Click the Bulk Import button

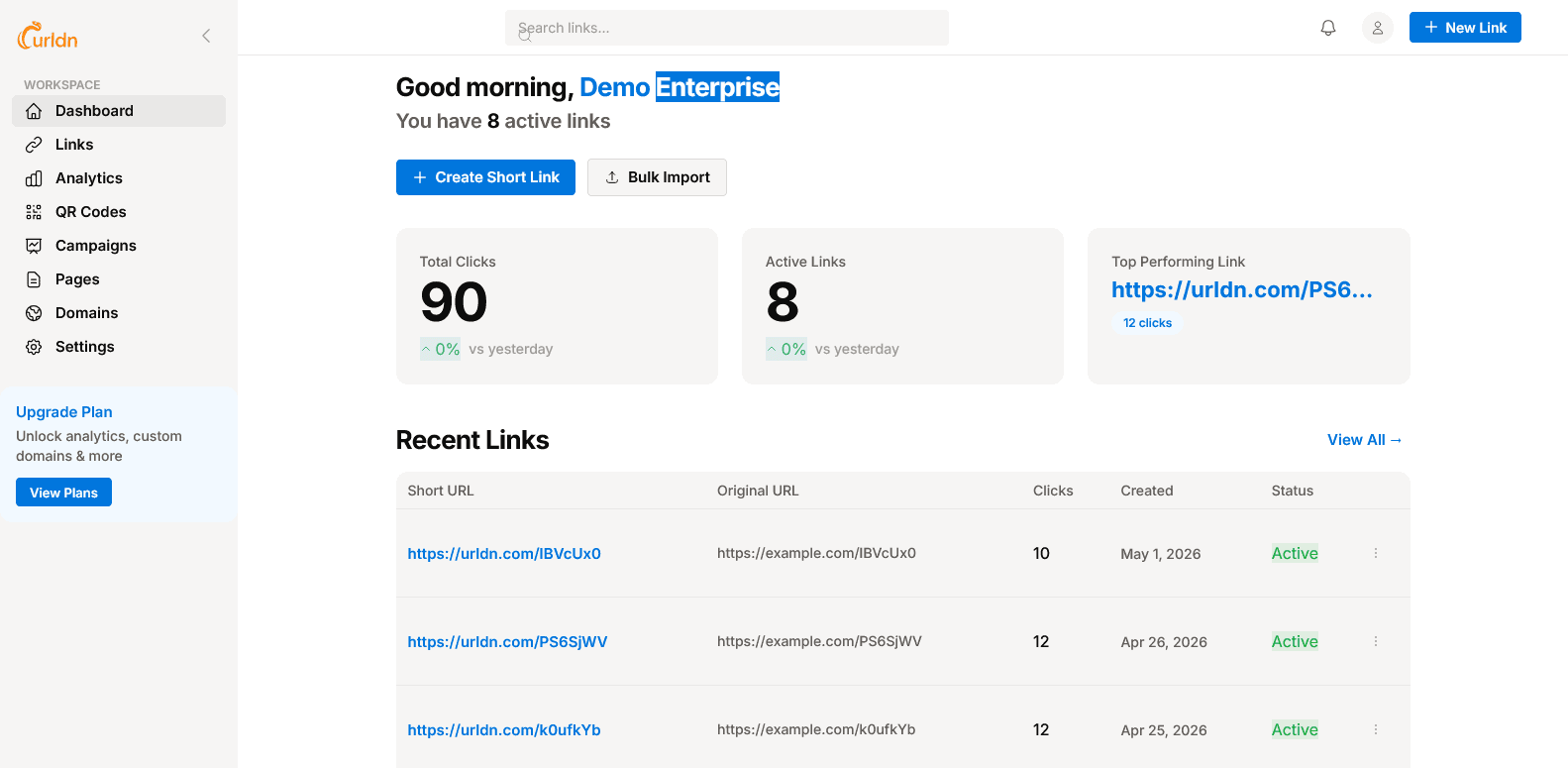(x=657, y=177)
